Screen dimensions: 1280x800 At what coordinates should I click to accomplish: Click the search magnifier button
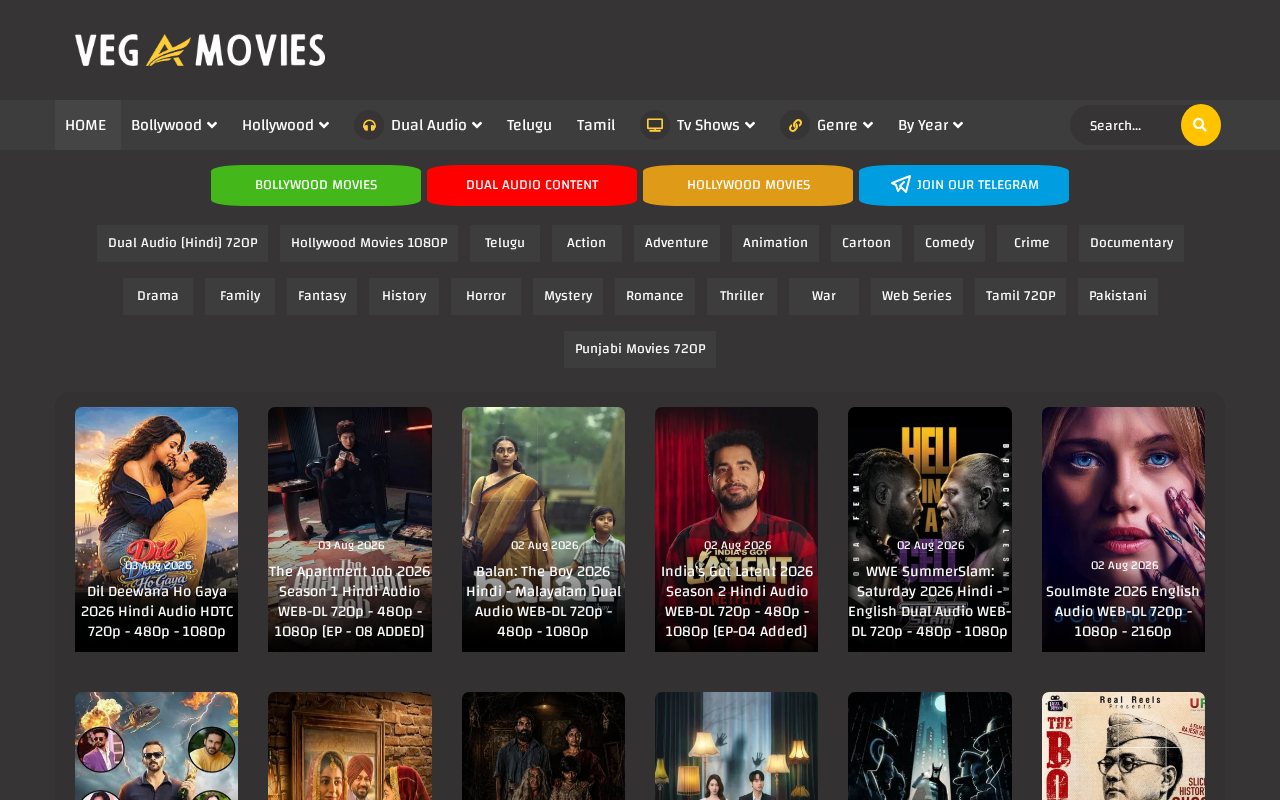[1201, 125]
